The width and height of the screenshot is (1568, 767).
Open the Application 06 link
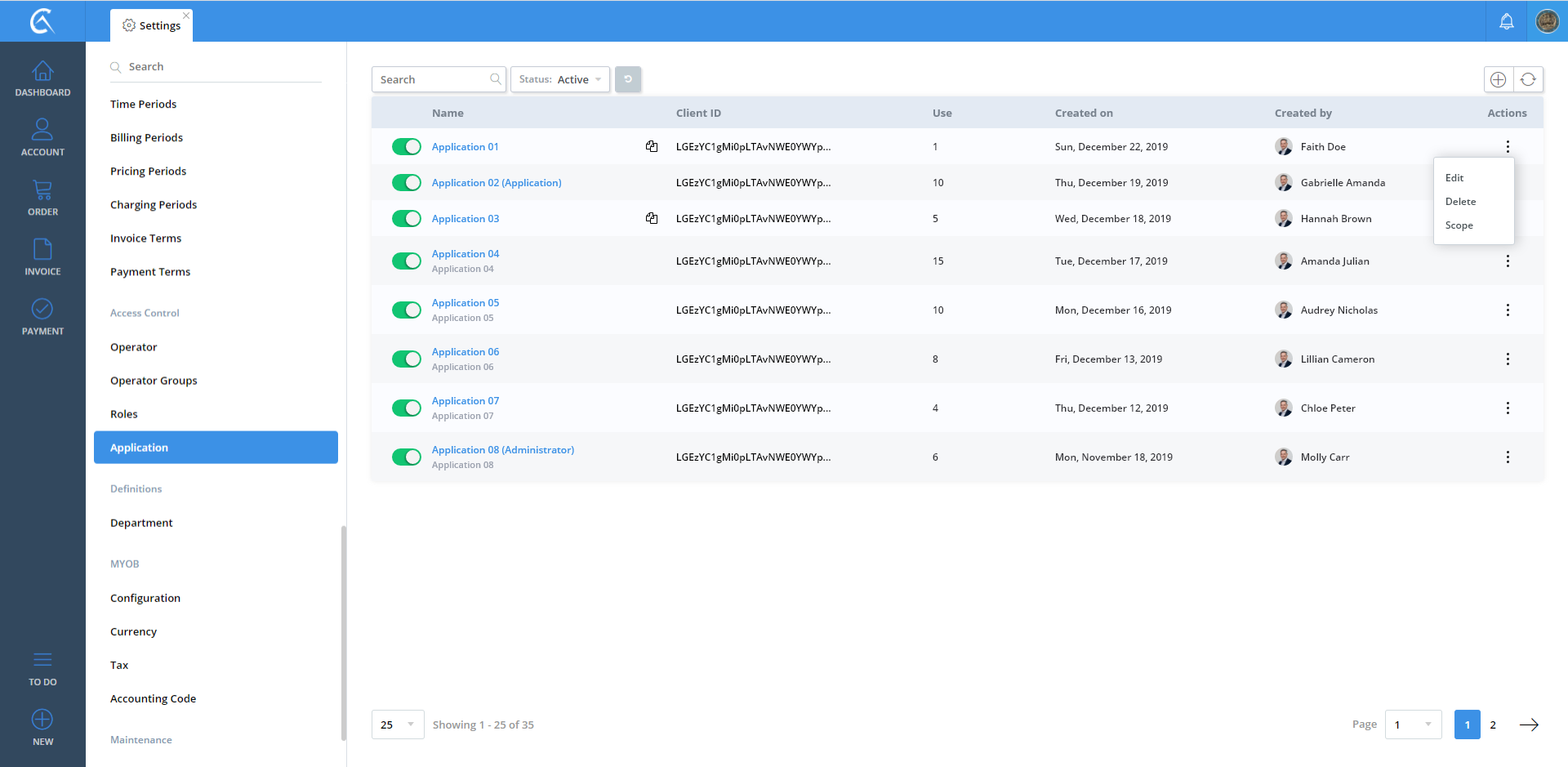[x=465, y=352]
